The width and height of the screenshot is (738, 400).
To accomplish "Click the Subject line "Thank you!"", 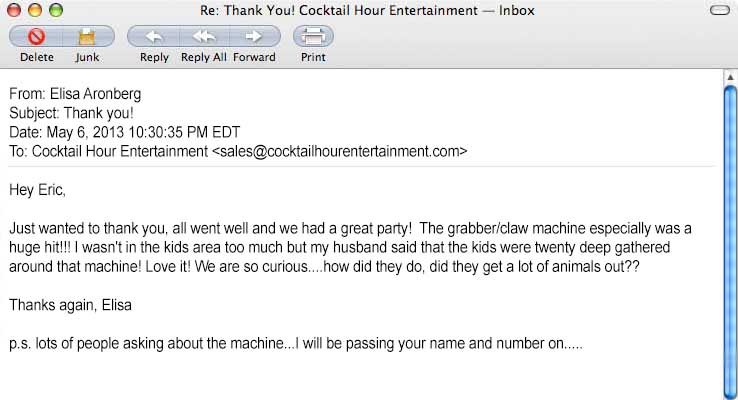I will point(98,114).
